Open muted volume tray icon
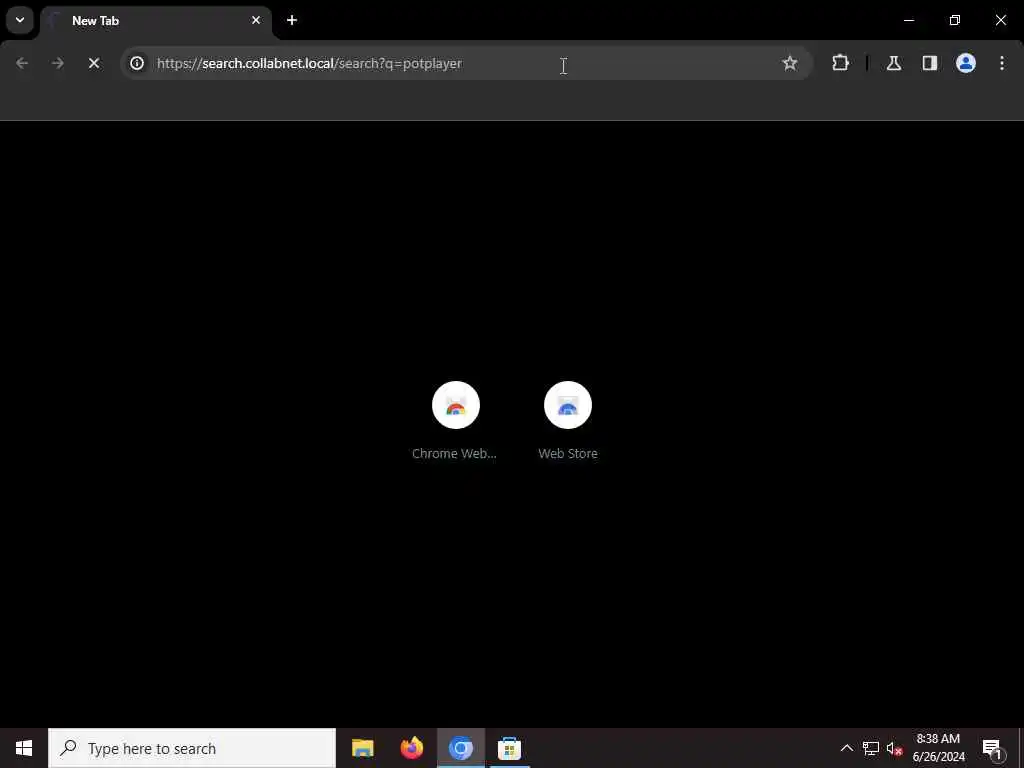Screen dimensions: 1024x768 (x=894, y=748)
